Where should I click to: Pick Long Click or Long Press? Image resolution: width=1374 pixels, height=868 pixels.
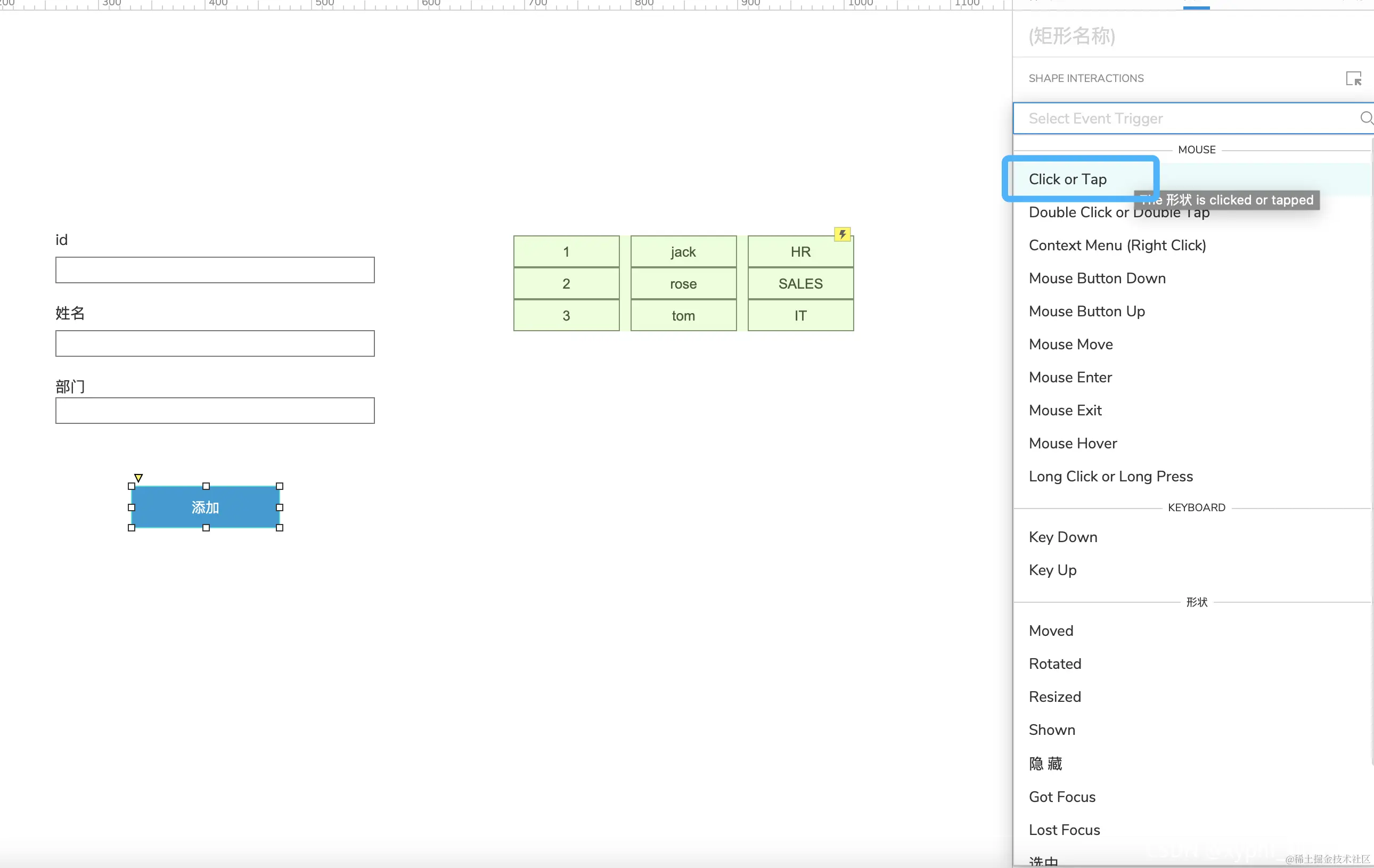coord(1110,477)
